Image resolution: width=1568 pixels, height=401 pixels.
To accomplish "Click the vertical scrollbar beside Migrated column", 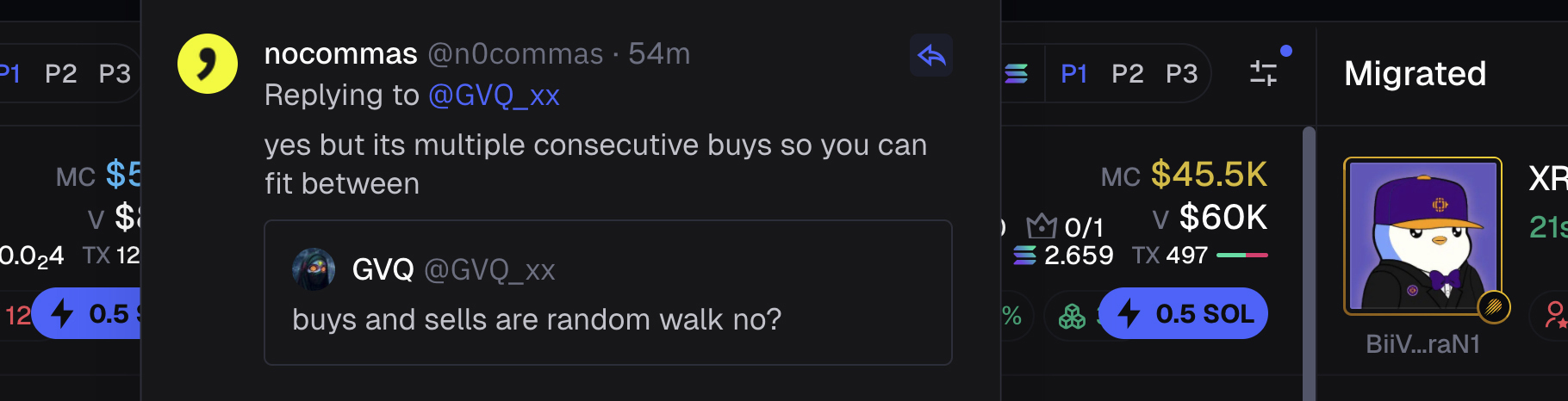I will pos(1309,258).
